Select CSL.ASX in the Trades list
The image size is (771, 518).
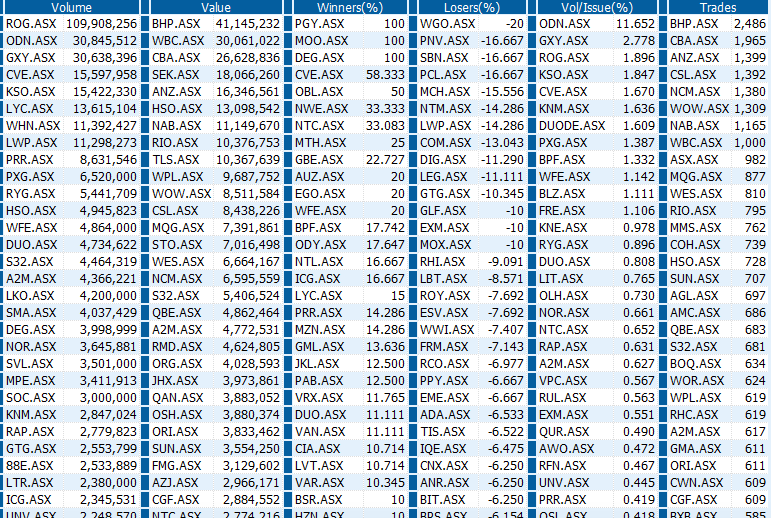[x=693, y=75]
